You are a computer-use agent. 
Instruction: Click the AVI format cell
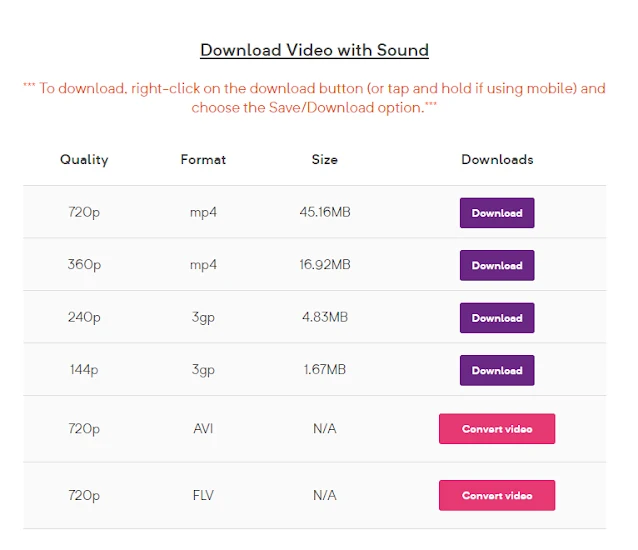click(x=203, y=428)
